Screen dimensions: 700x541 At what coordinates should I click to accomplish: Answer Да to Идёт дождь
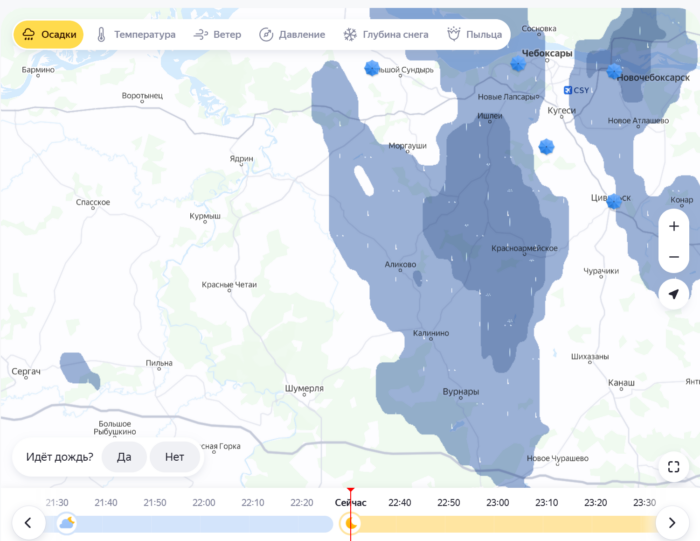pyautogui.click(x=124, y=457)
